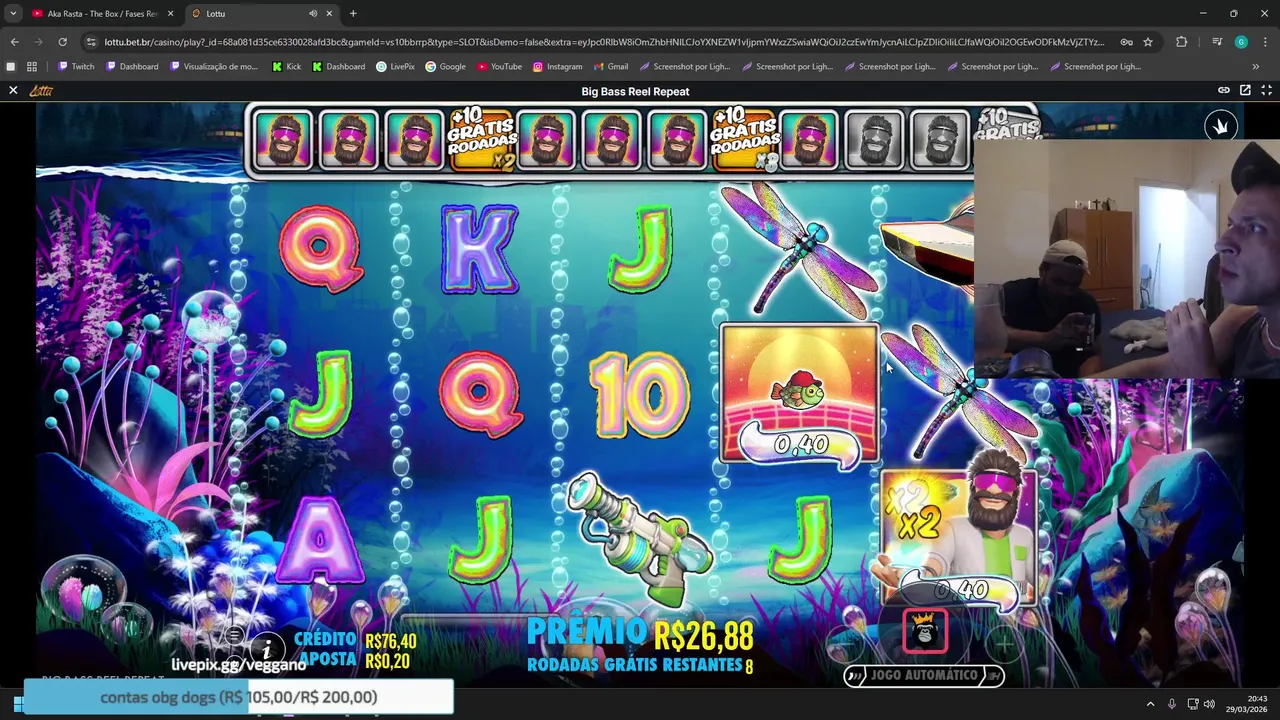This screenshot has height=720, width=1280.
Task: Open the bookmark folder icon at bar start
Action: (x=11, y=66)
